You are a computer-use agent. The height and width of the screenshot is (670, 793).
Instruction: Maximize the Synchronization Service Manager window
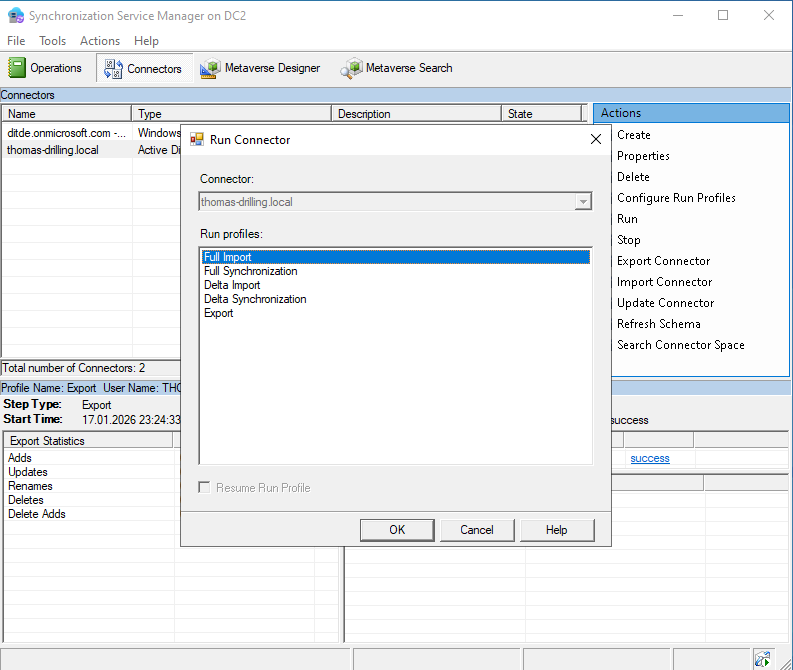click(x=723, y=16)
